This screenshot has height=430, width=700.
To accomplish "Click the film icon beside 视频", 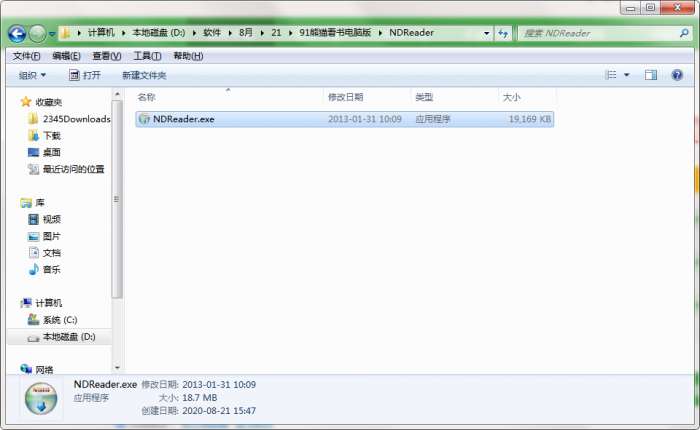I will pos(33,219).
